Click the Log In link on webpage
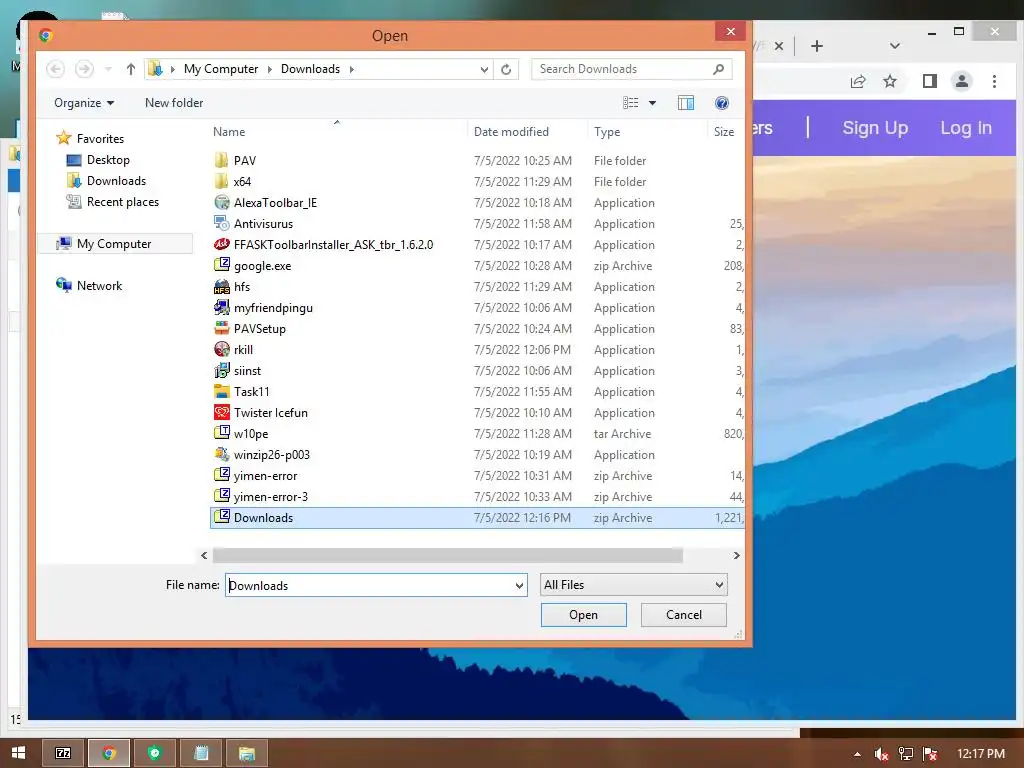 (x=966, y=128)
